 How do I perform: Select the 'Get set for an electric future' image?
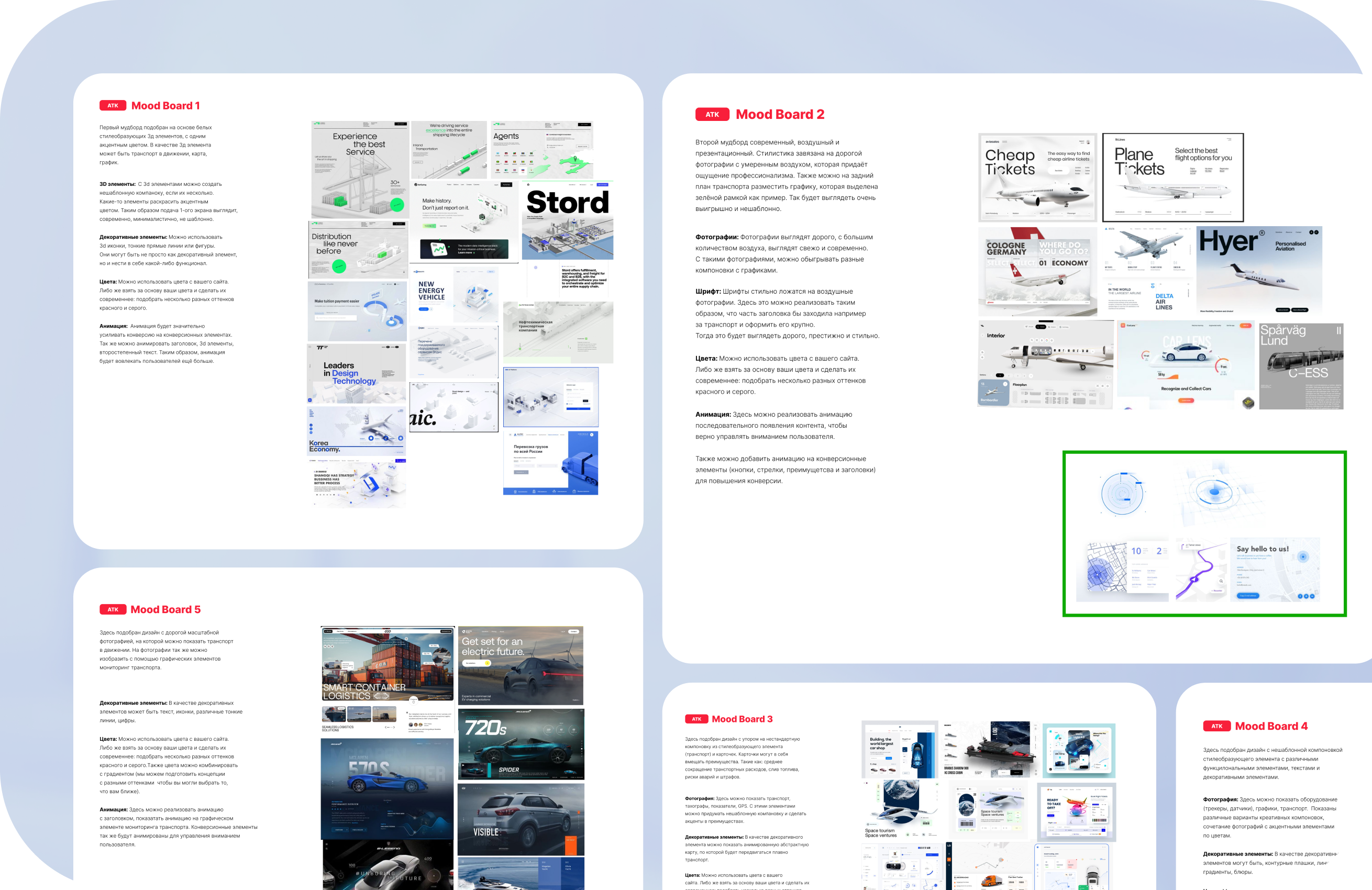click(x=521, y=665)
